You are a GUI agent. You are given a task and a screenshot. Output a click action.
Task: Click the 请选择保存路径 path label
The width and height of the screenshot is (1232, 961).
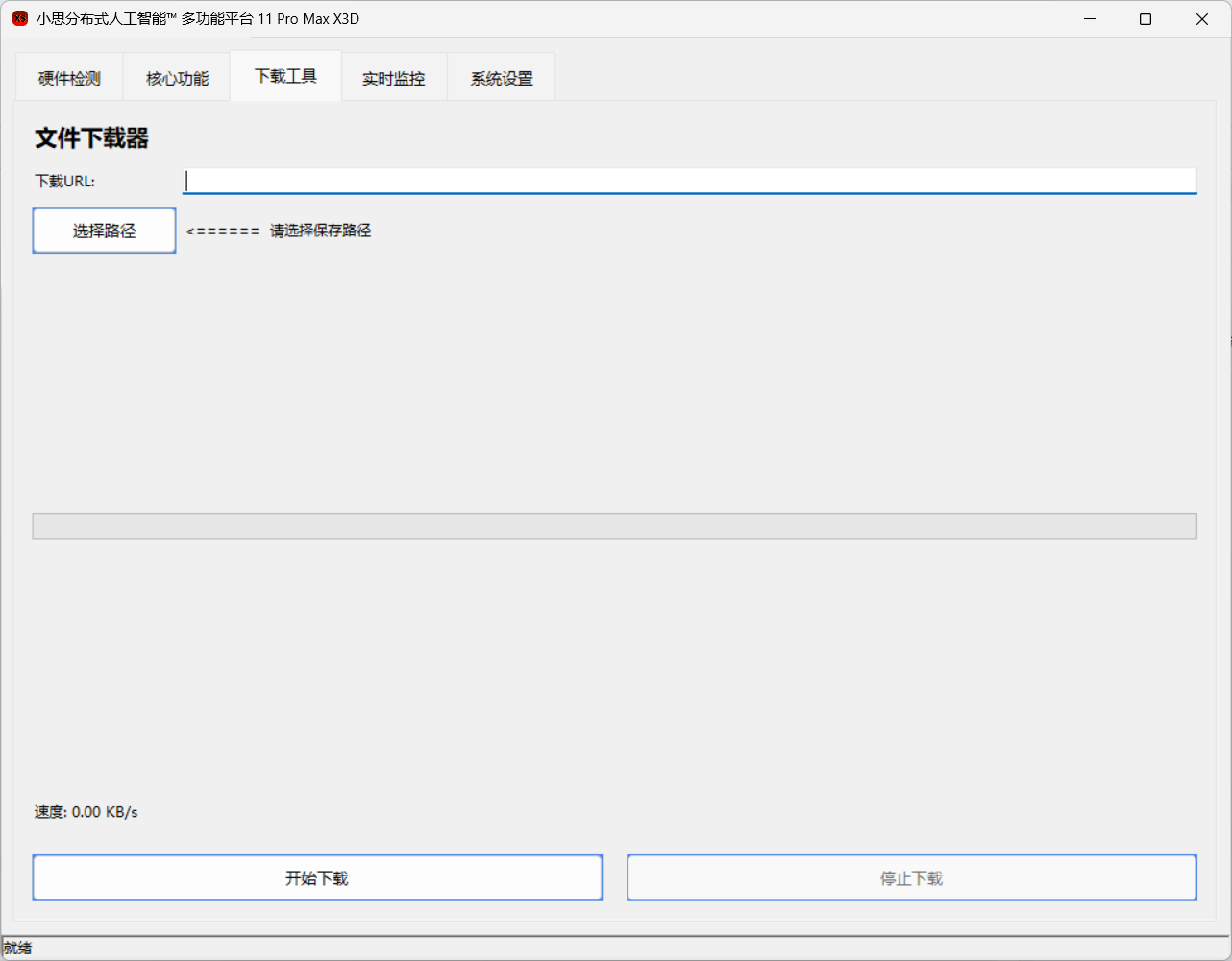click(x=320, y=231)
